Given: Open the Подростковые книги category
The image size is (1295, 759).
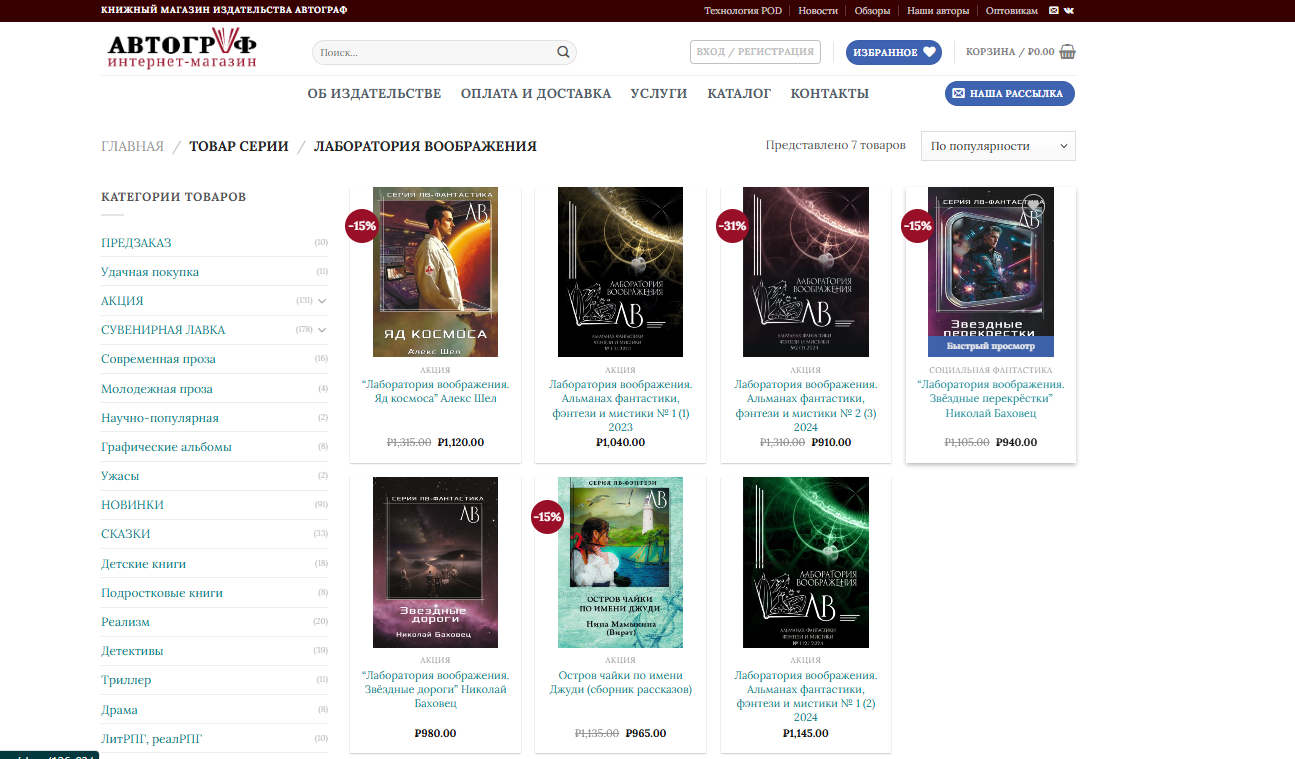Looking at the screenshot, I should tap(162, 593).
